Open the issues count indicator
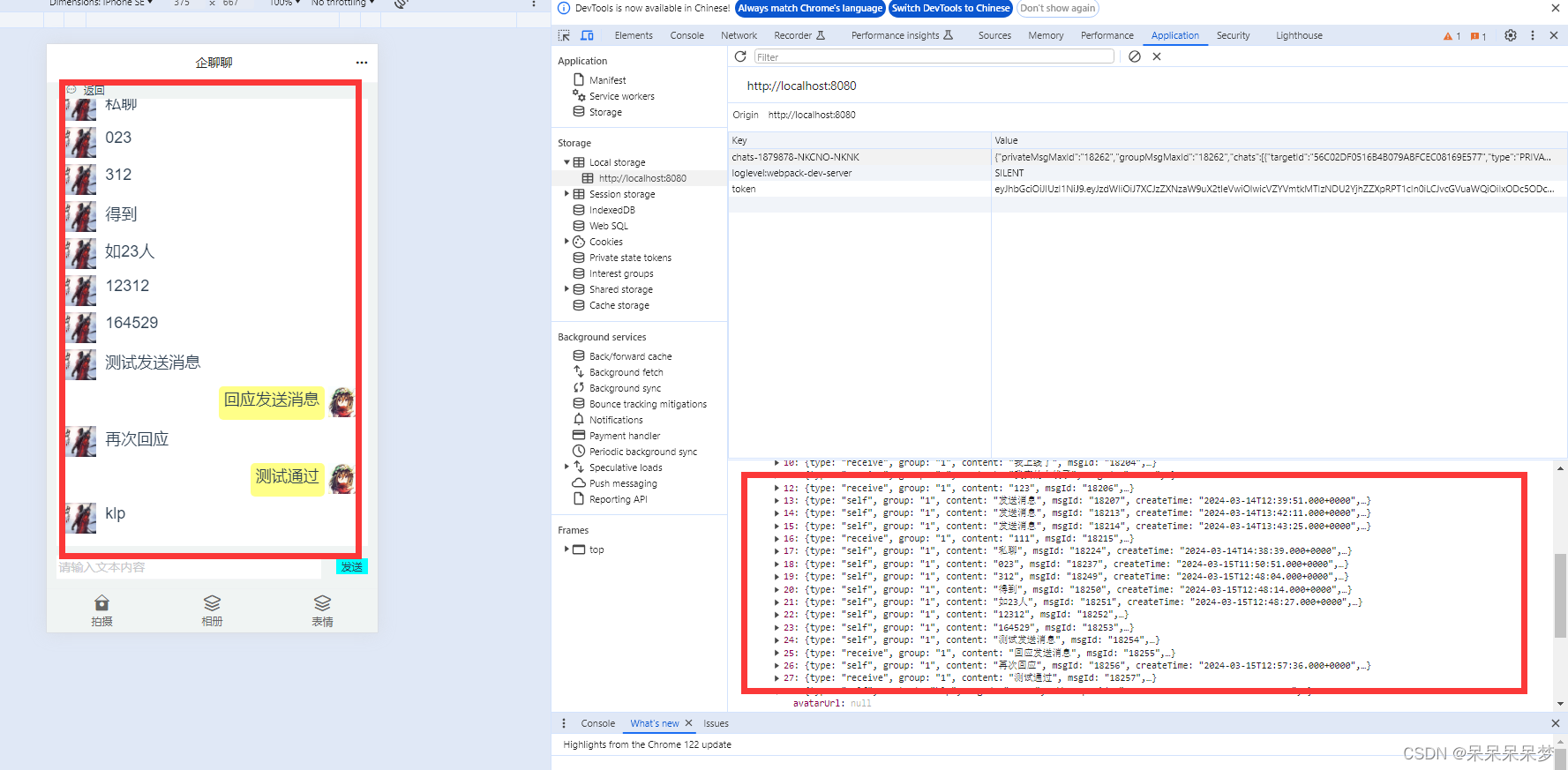 [x=1479, y=36]
